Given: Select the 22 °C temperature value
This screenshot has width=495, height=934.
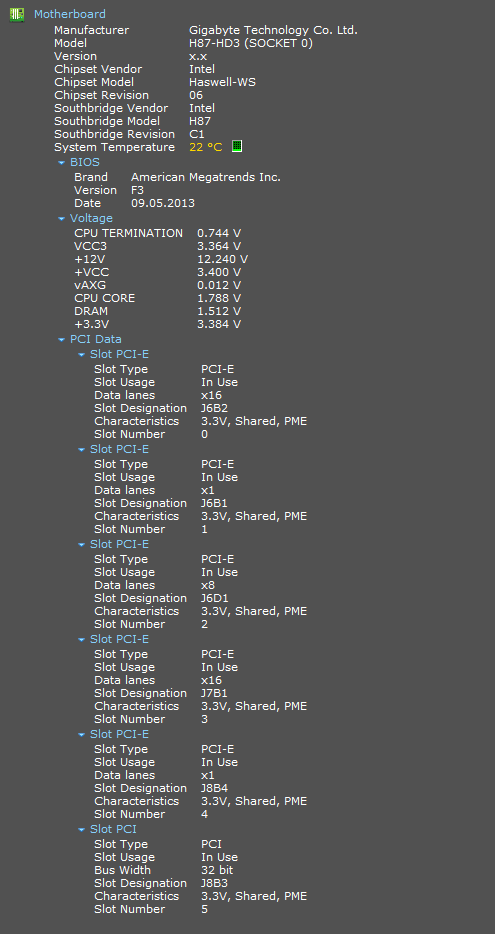Looking at the screenshot, I should click(x=206, y=147).
